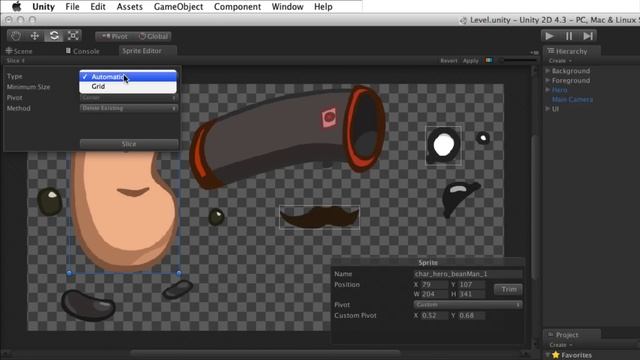Screen dimensions: 640x360
Task: Toggle the color/alpha view icon
Action: click(x=489, y=60)
